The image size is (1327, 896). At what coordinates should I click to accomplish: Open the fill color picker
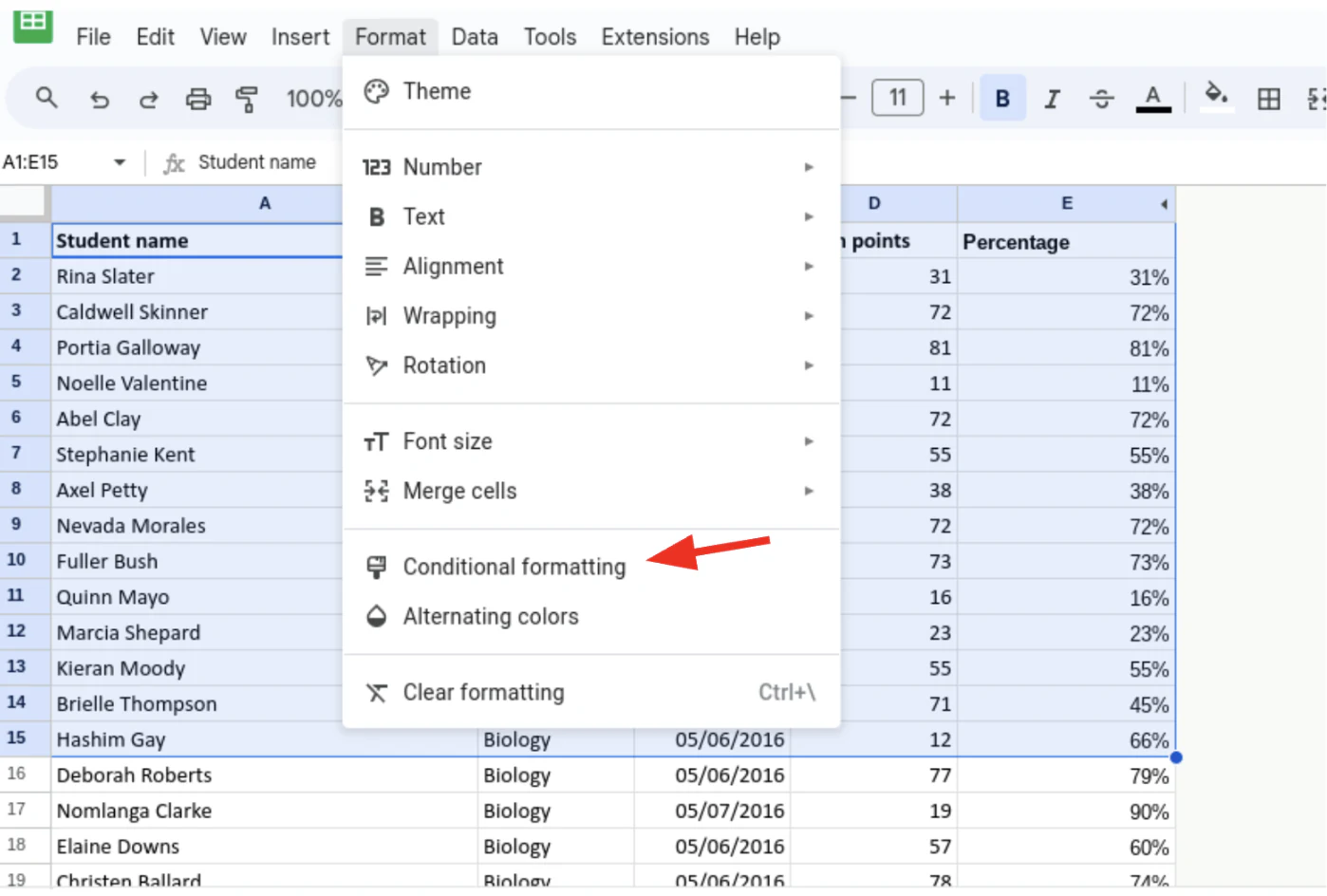(x=1217, y=97)
